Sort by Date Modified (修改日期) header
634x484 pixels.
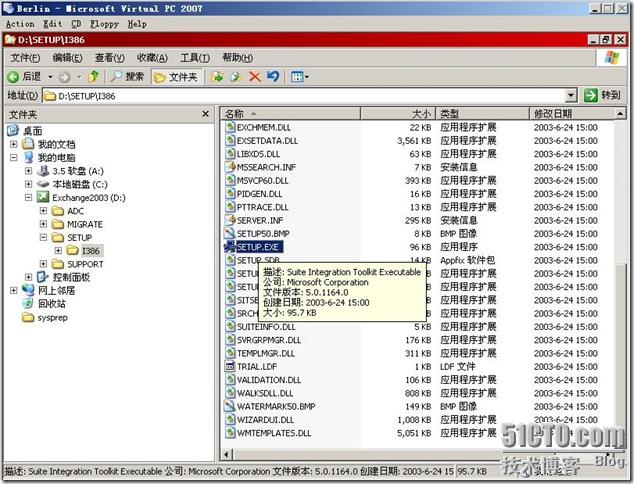click(x=571, y=114)
